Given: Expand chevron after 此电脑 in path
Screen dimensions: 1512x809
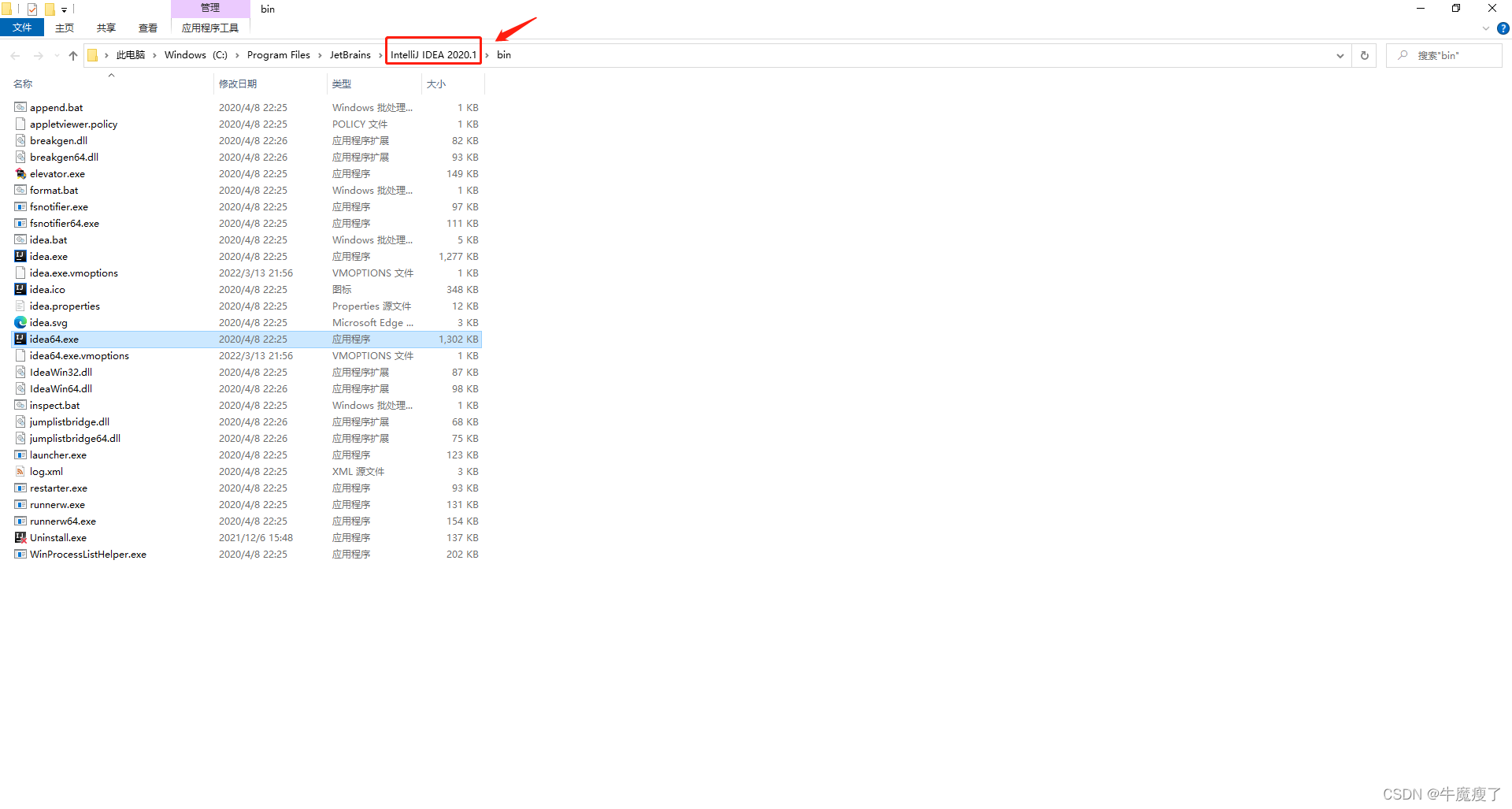Looking at the screenshot, I should tap(154, 55).
